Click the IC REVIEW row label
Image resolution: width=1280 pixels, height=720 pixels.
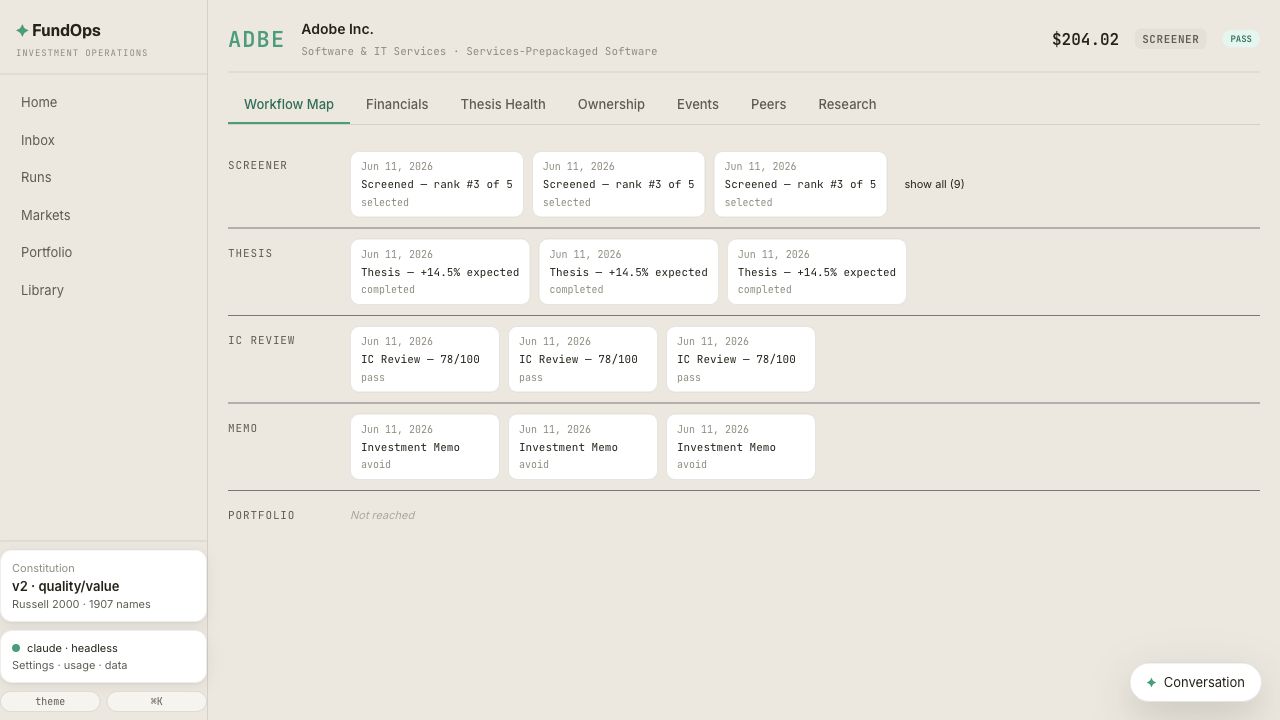[x=262, y=341]
